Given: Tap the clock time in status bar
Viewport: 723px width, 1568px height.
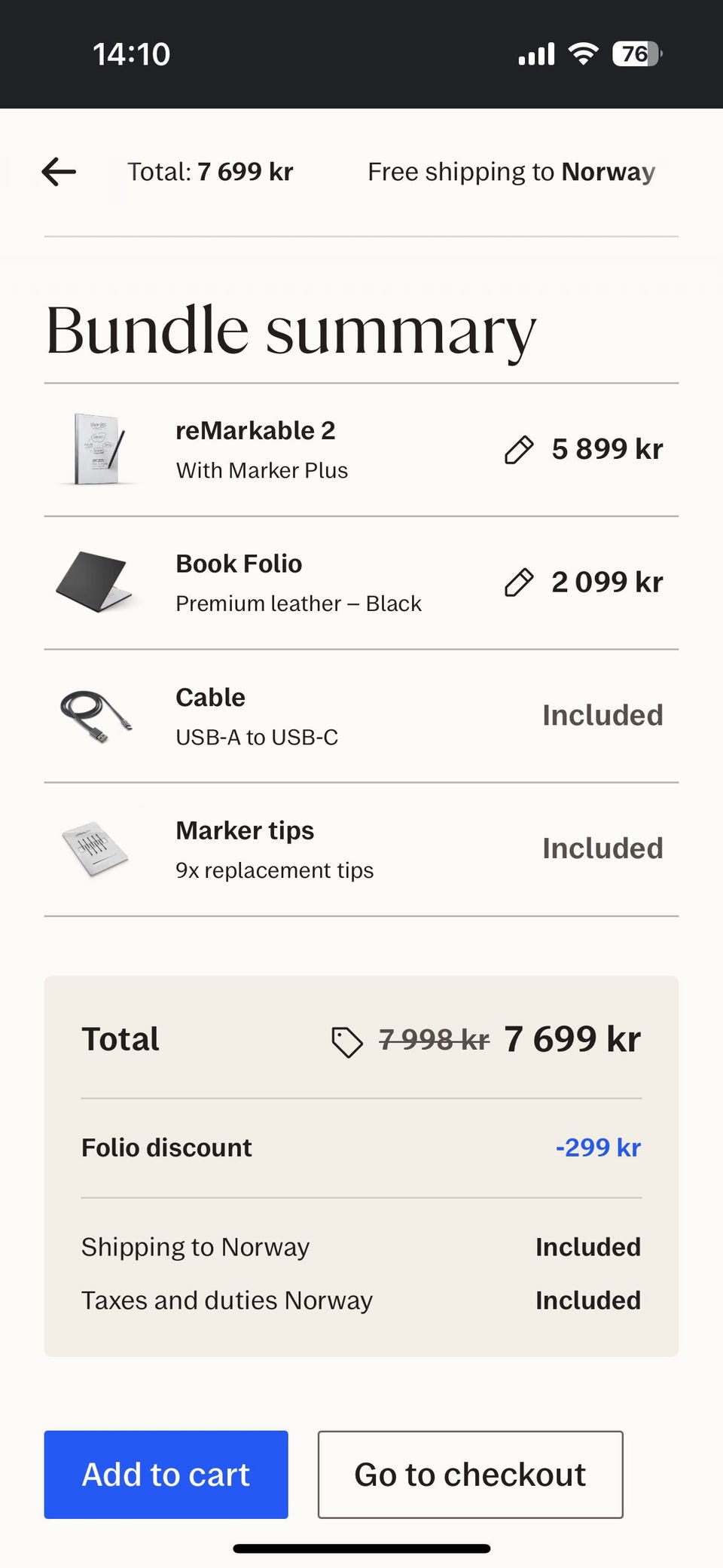Looking at the screenshot, I should 132,54.
